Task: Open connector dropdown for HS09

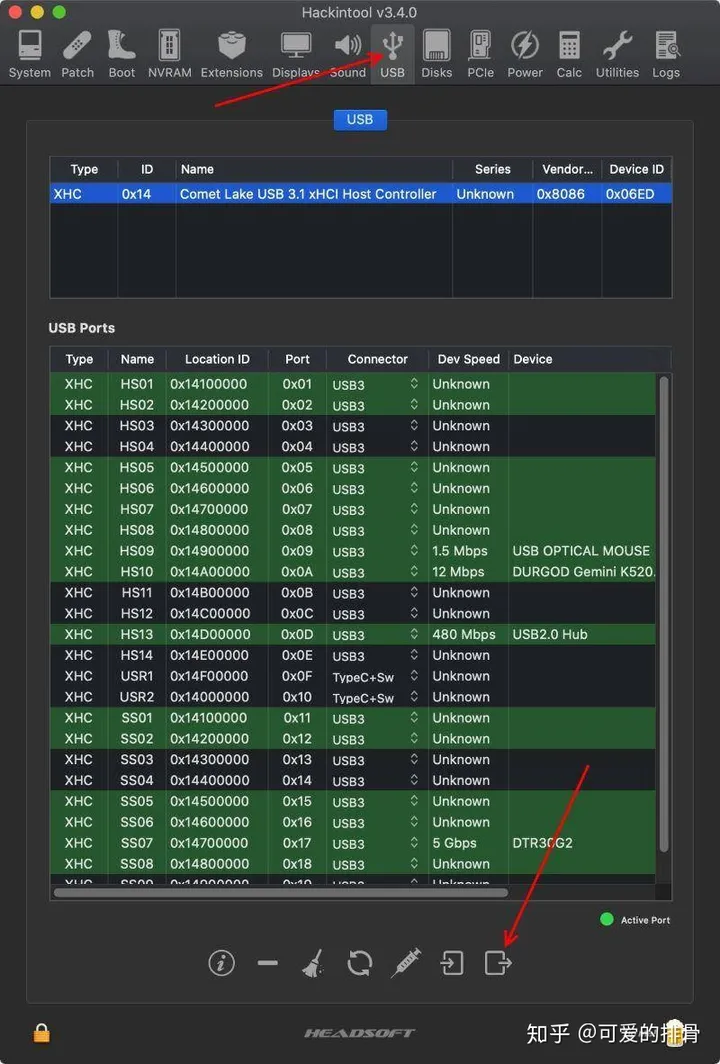Action: (x=375, y=551)
